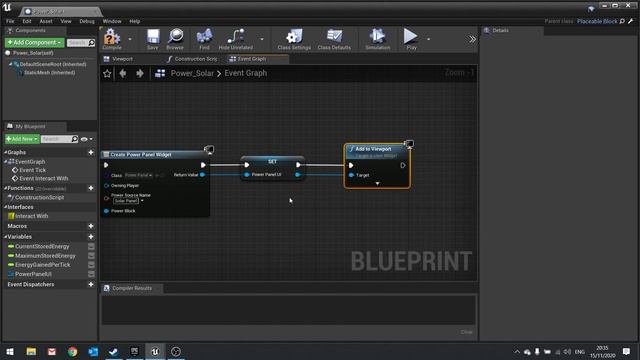Viewport: 640px width, 360px height.
Task: Select Event Interact With entry
Action: (x=43, y=178)
